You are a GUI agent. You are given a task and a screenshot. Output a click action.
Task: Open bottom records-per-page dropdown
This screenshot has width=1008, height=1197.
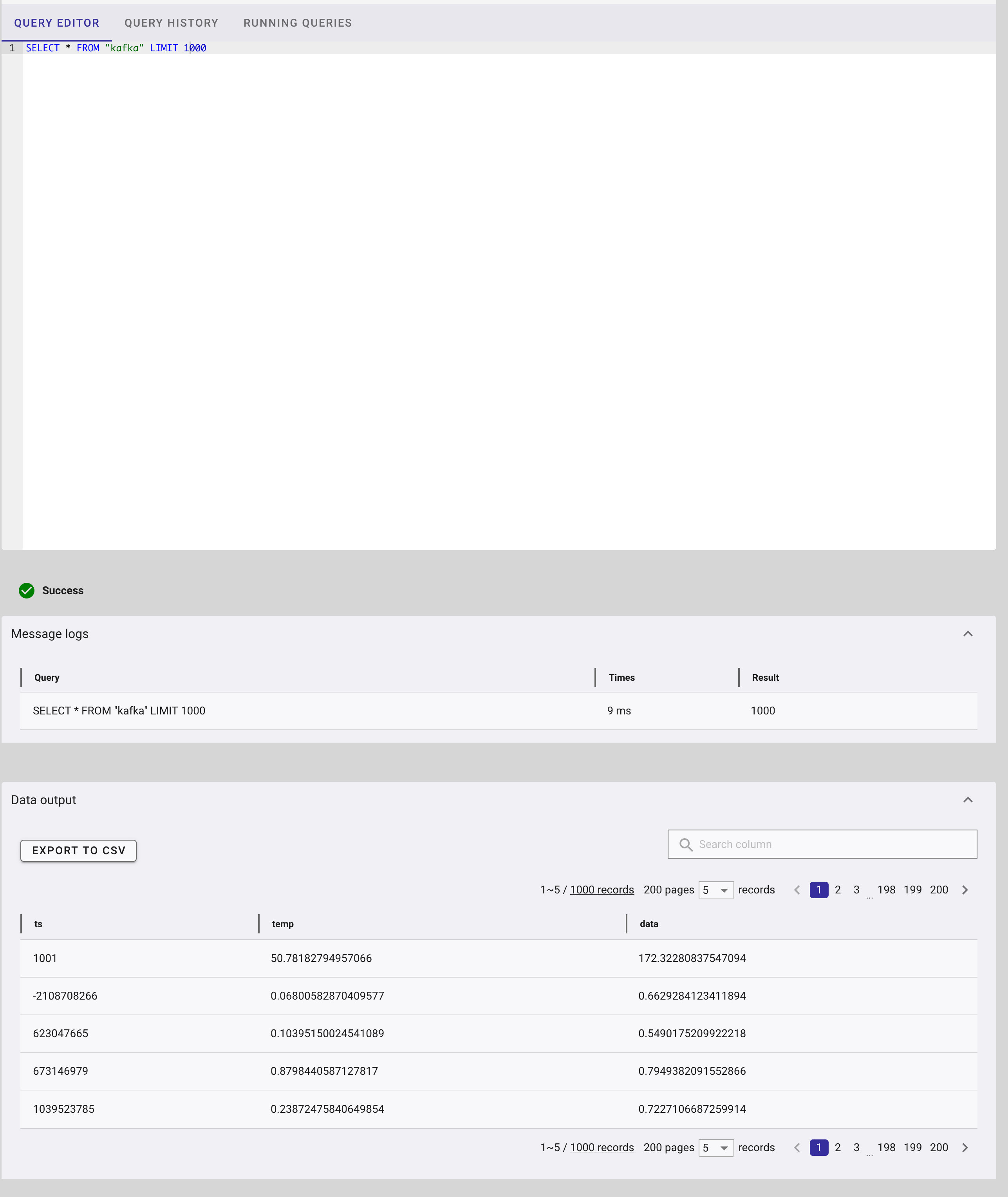(716, 1148)
